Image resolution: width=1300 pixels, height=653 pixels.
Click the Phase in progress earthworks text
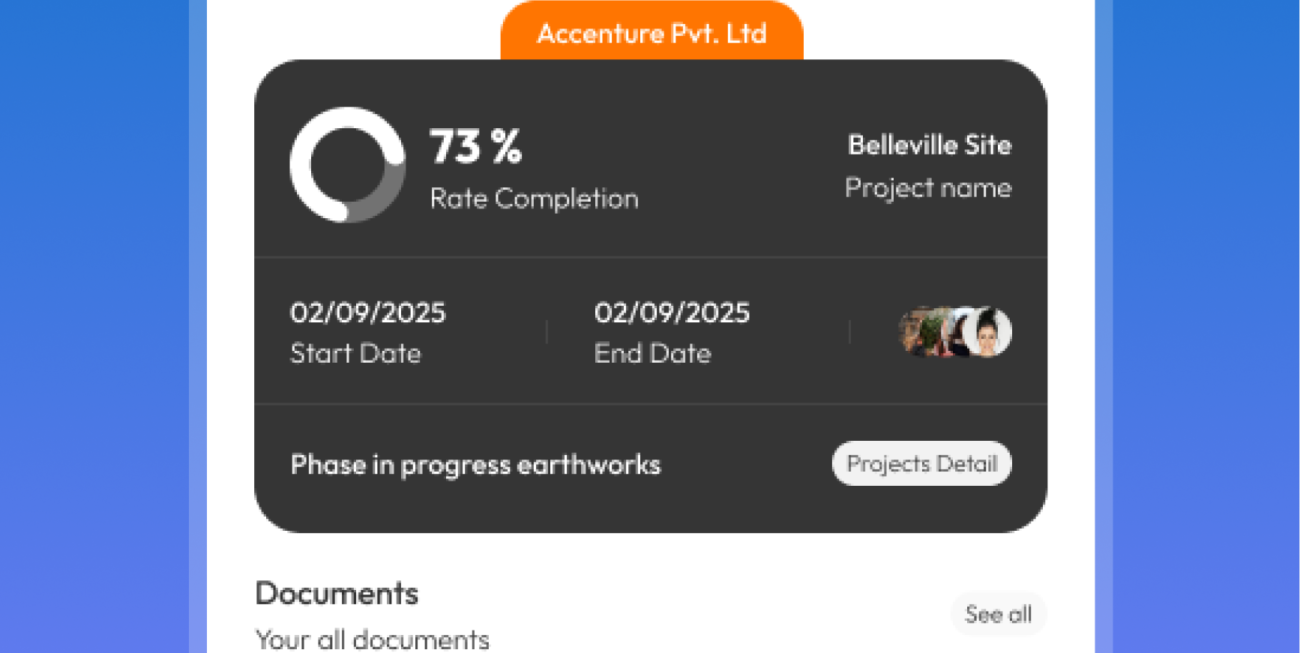[x=475, y=465]
